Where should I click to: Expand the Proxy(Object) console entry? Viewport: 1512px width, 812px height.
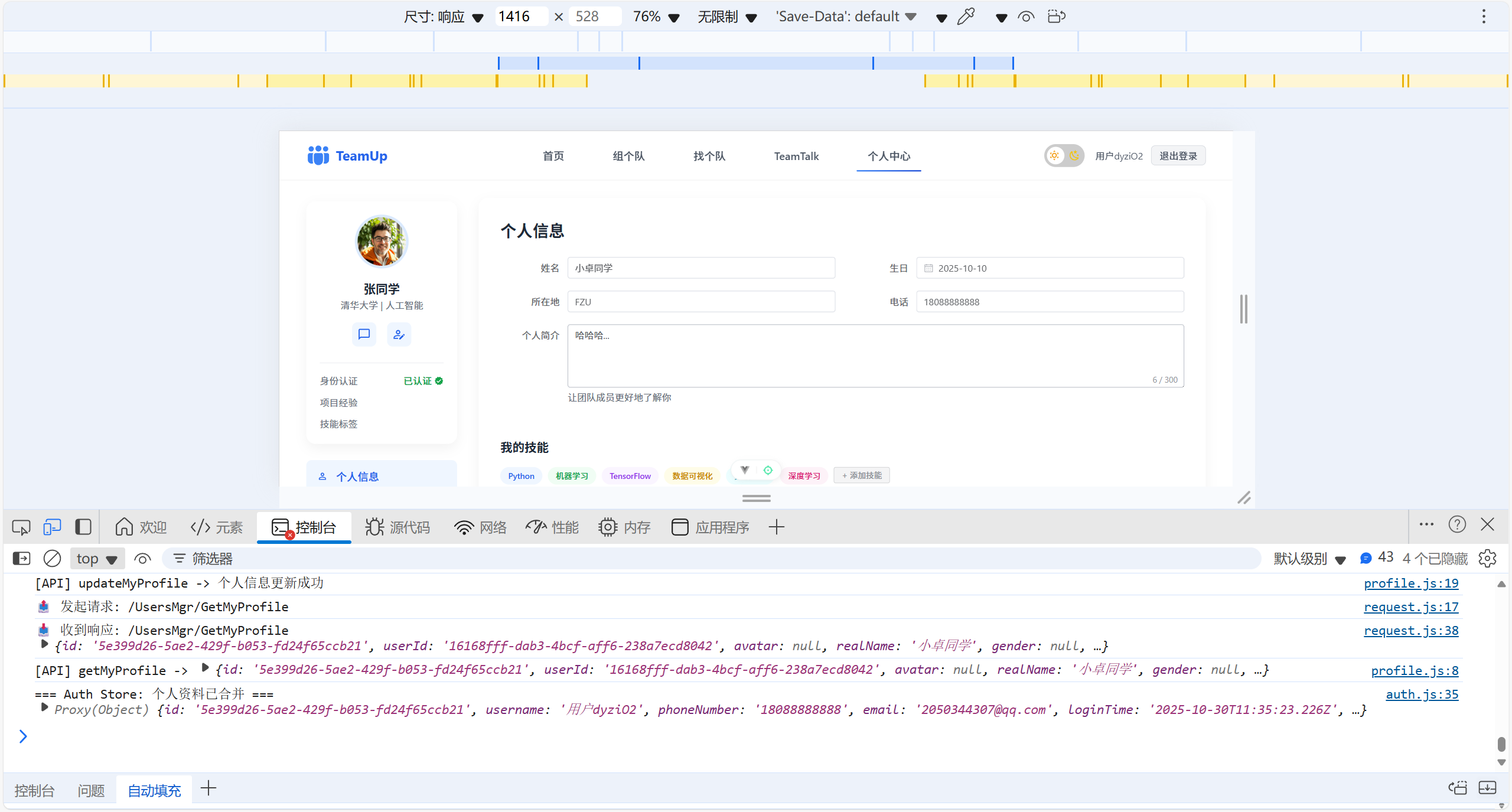click(45, 707)
